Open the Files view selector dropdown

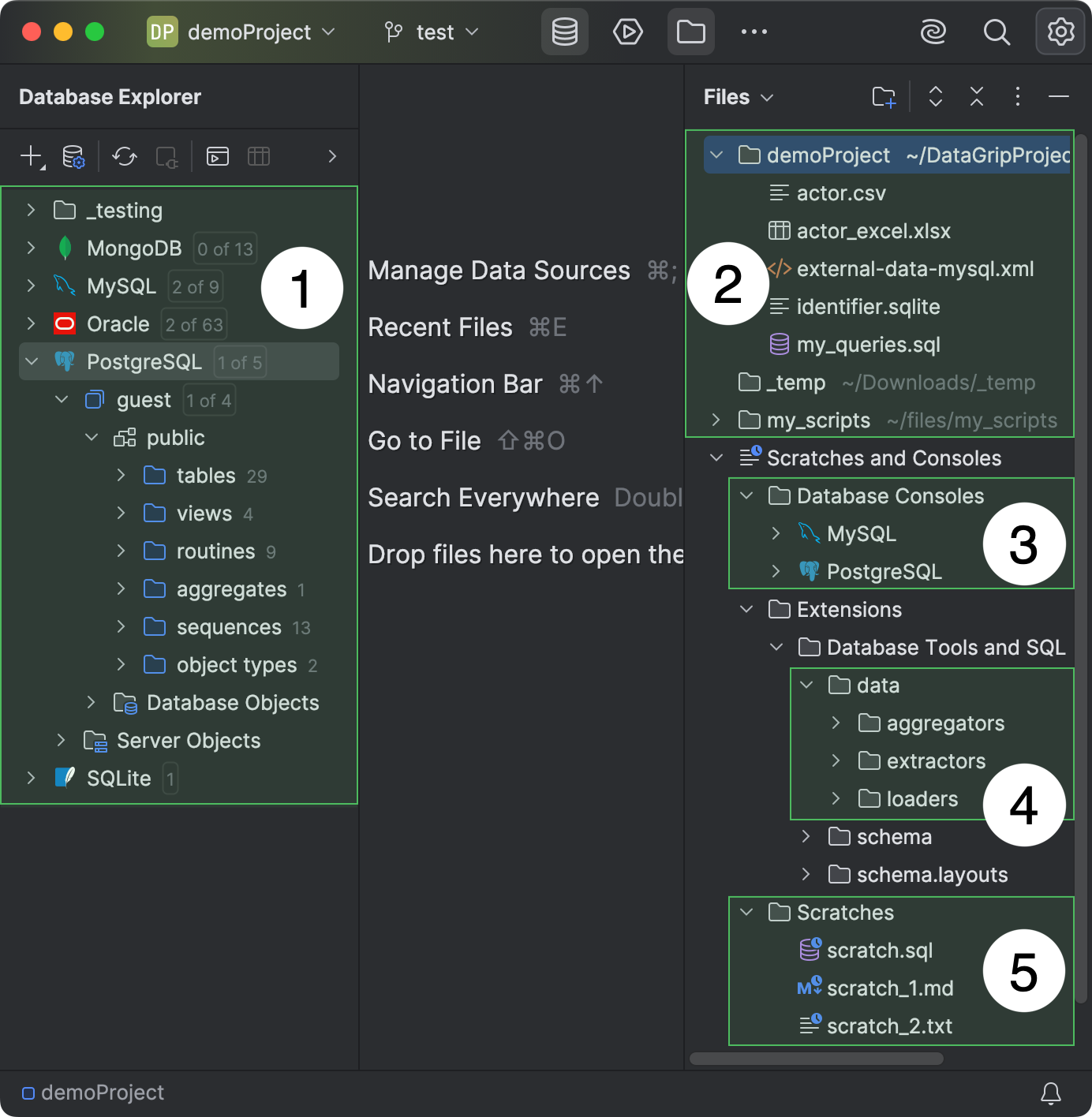pyautogui.click(x=738, y=97)
